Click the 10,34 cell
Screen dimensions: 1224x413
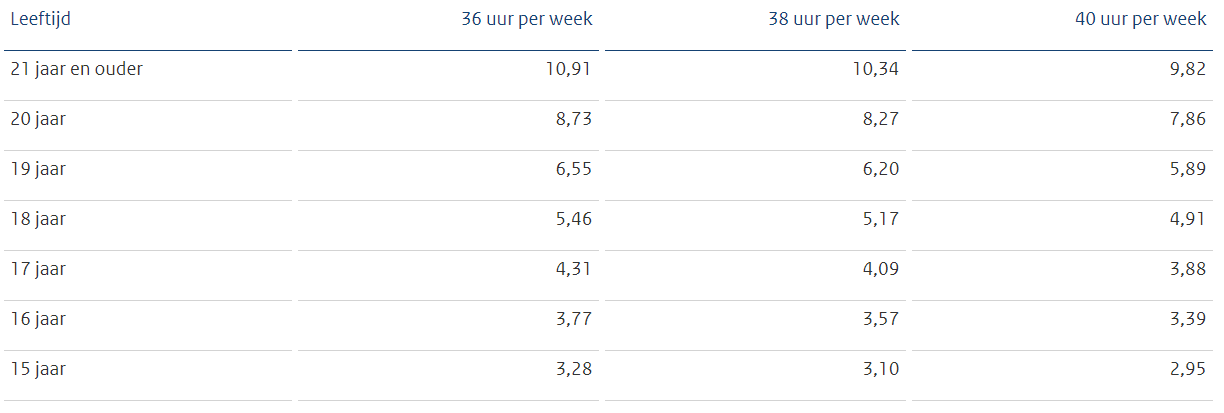pos(877,70)
